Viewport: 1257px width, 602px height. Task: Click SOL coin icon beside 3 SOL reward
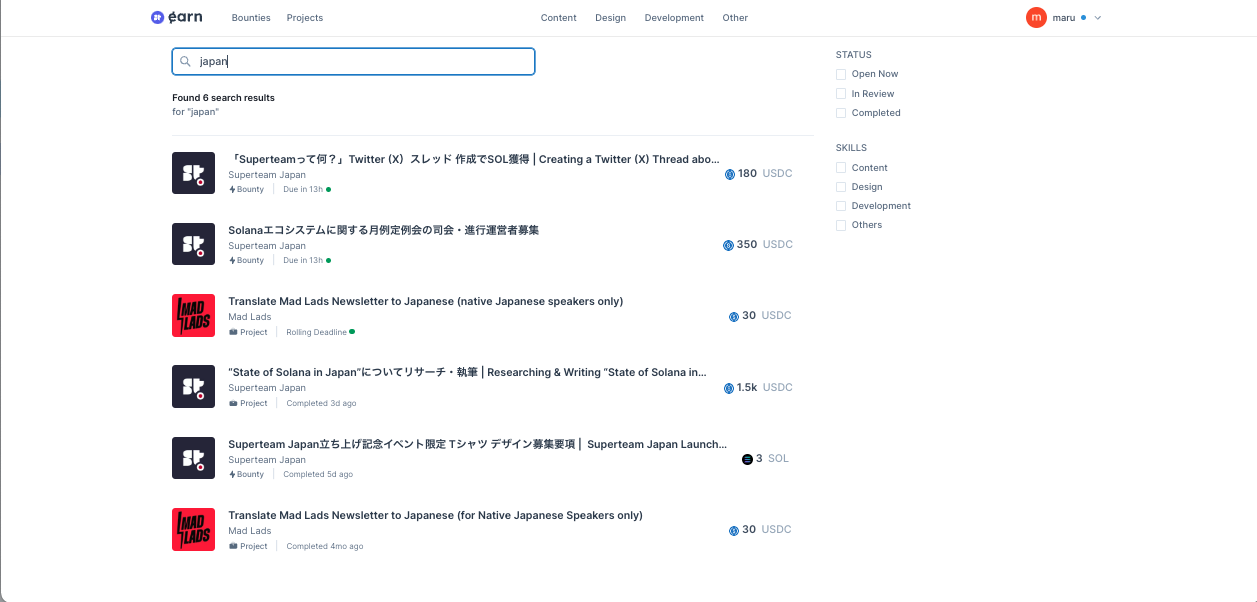[x=747, y=459]
